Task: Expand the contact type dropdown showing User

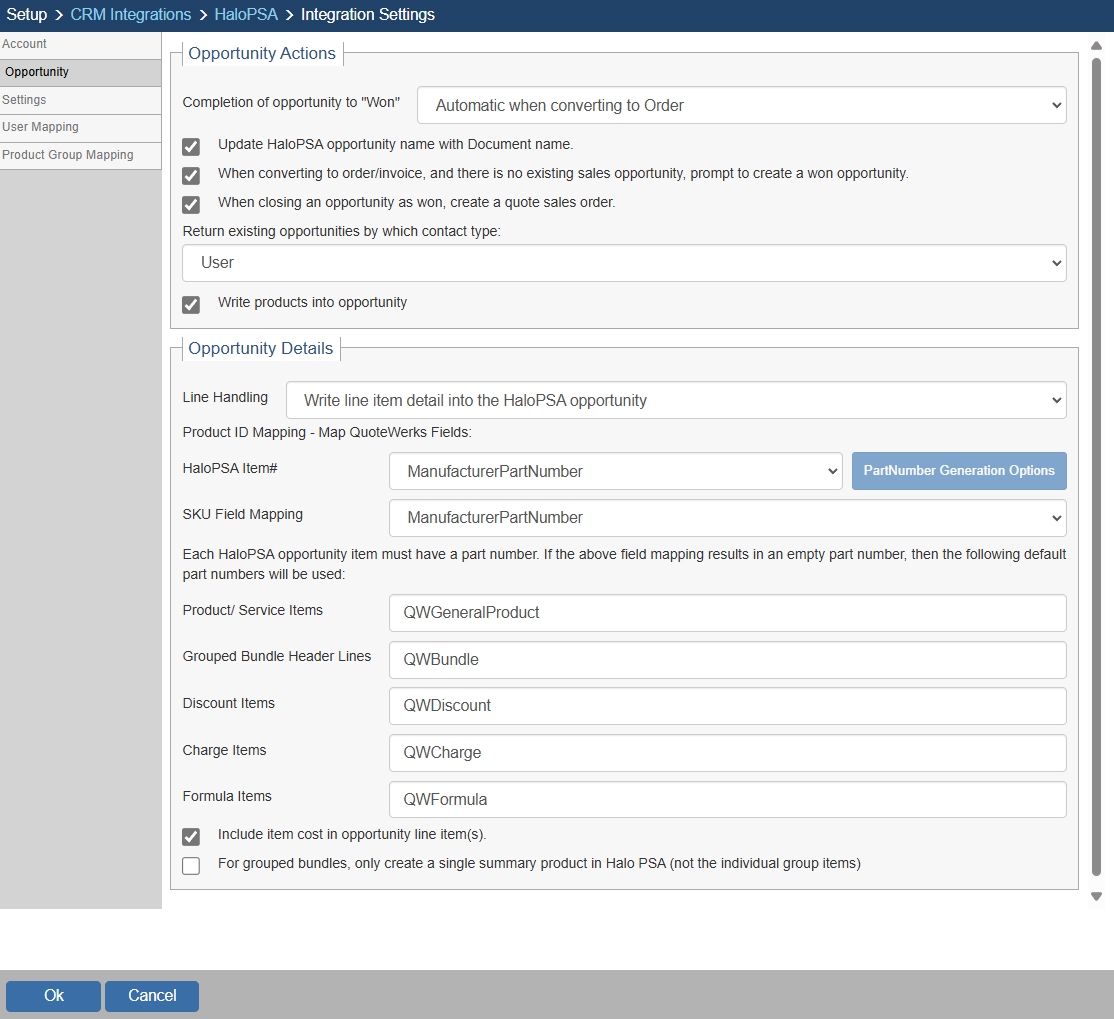Action: (x=624, y=263)
